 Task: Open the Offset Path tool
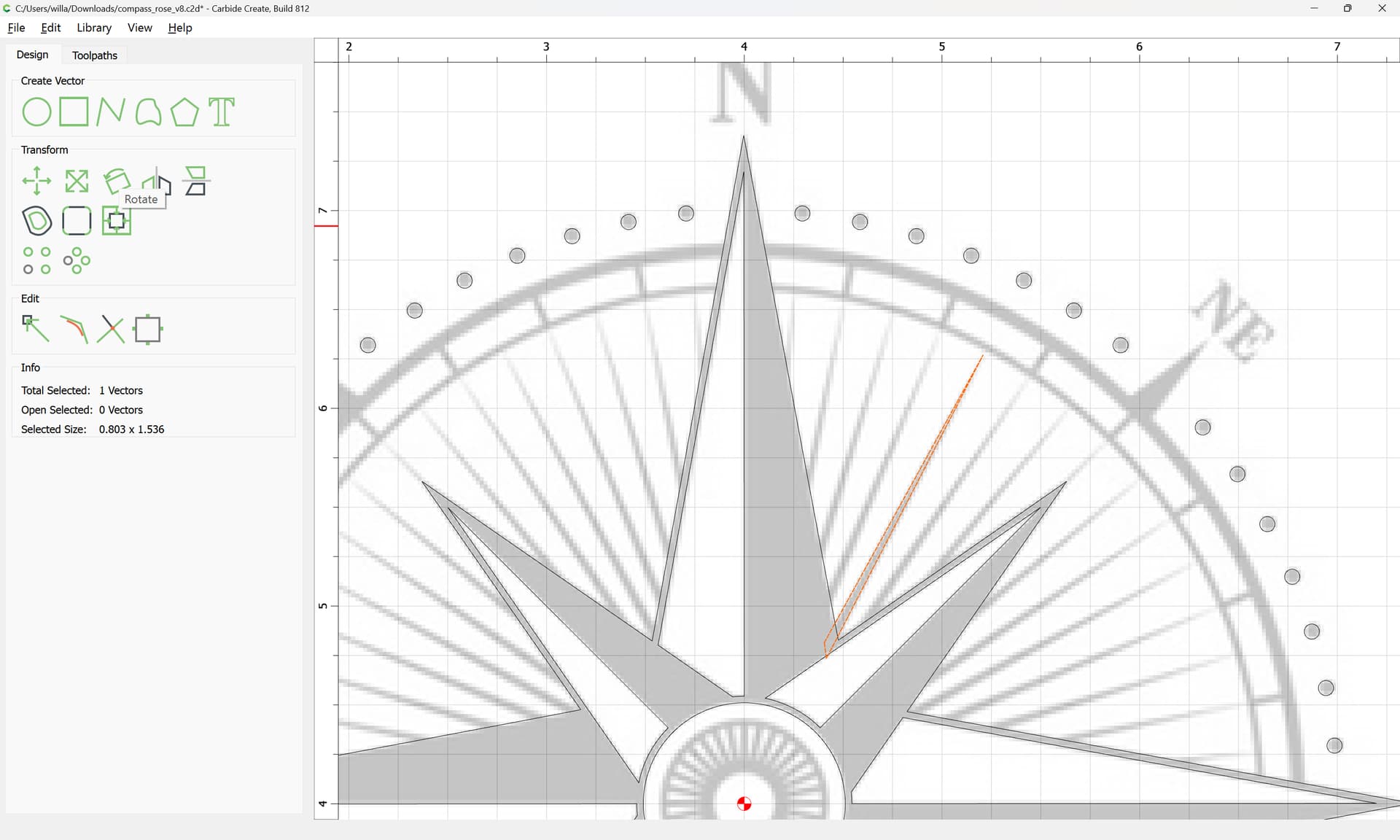37,220
